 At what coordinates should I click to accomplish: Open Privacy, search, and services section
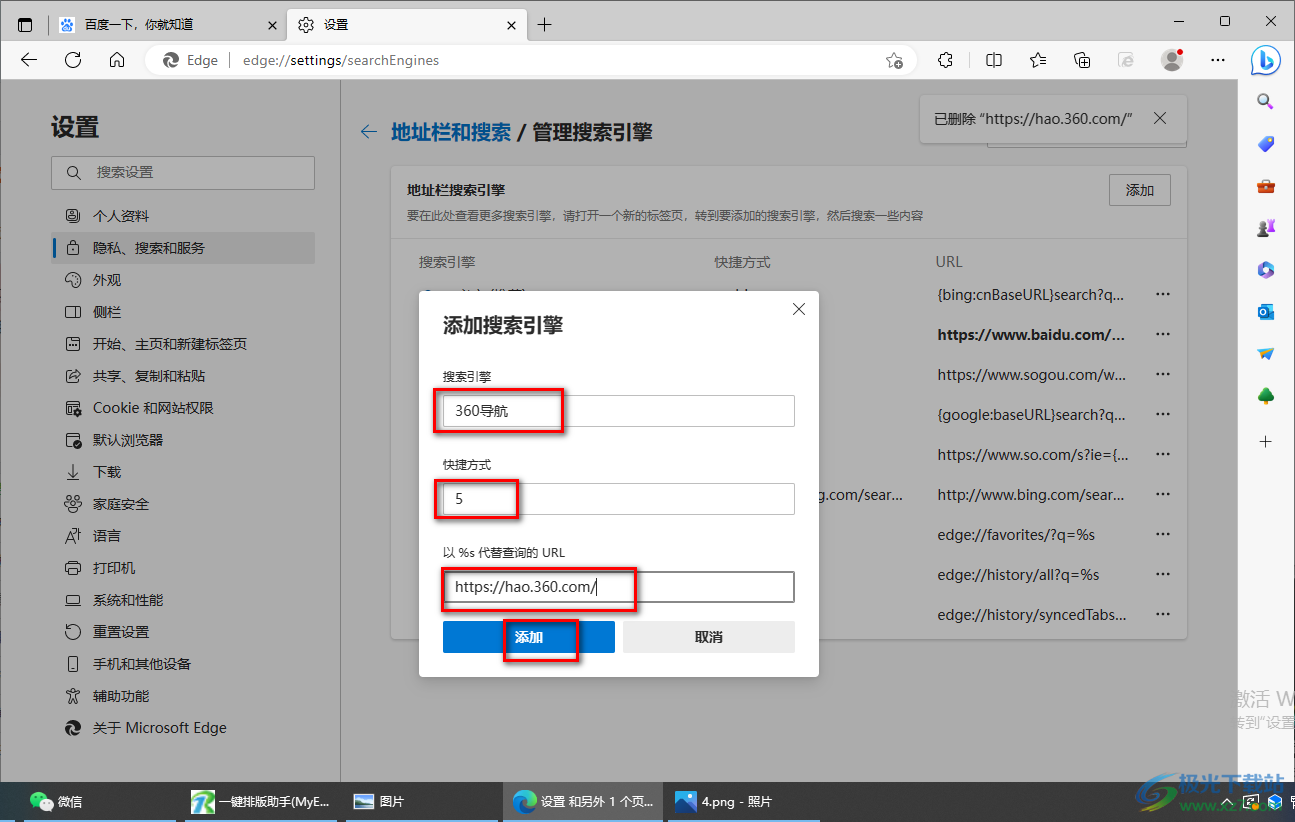[x=183, y=248]
